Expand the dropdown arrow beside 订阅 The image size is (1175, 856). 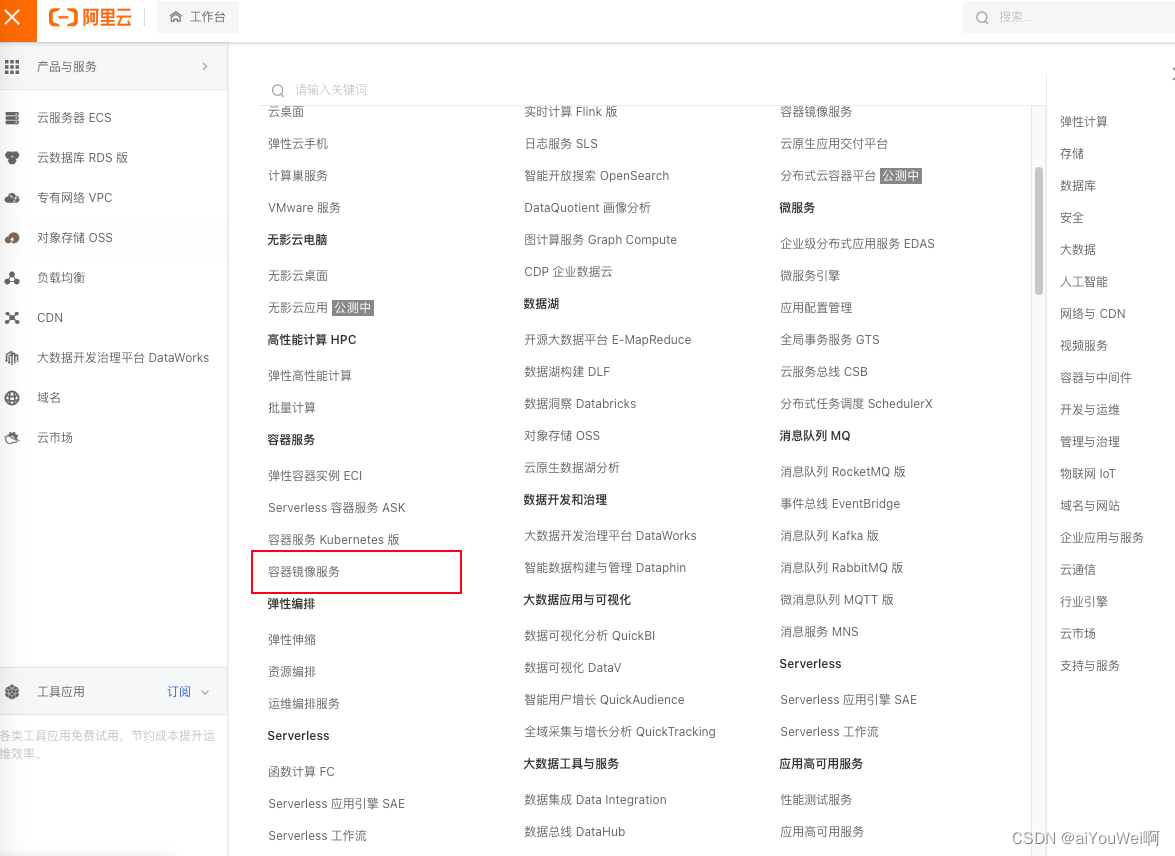[205, 692]
